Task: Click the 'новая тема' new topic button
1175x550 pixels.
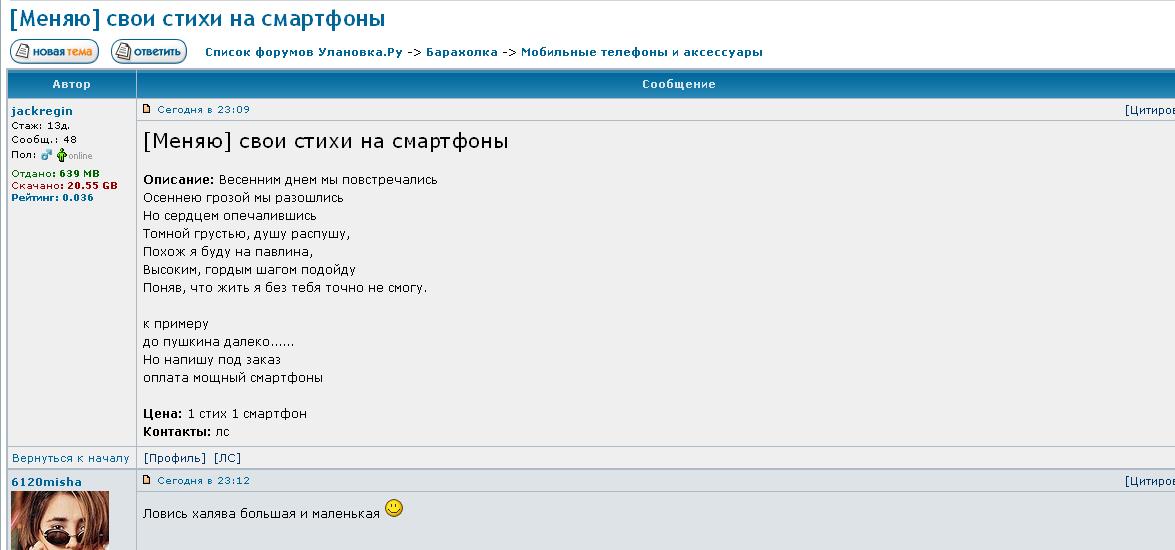Action: pos(54,52)
